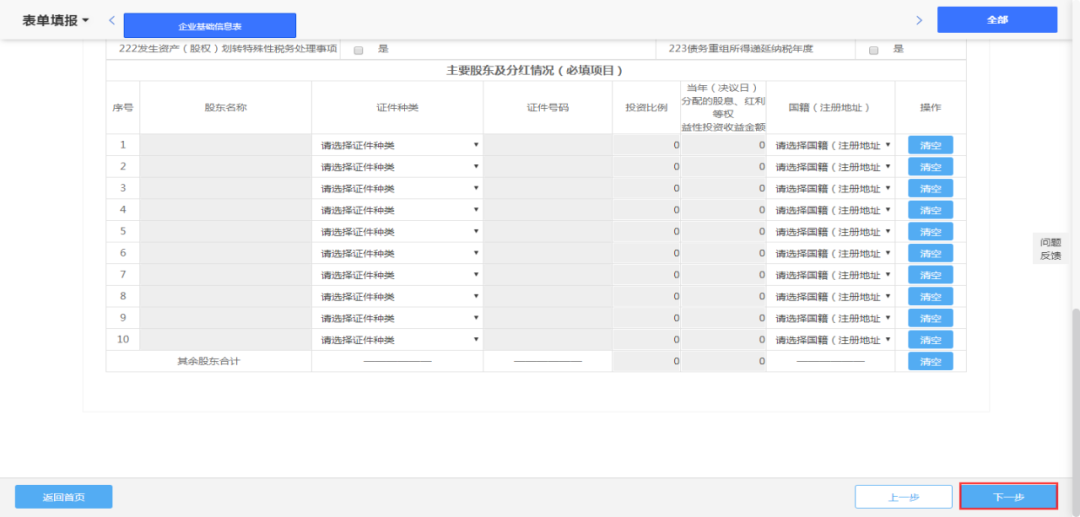Click the left arrow tab navigation chevron
This screenshot has height=517, width=1080.
coord(112,20)
